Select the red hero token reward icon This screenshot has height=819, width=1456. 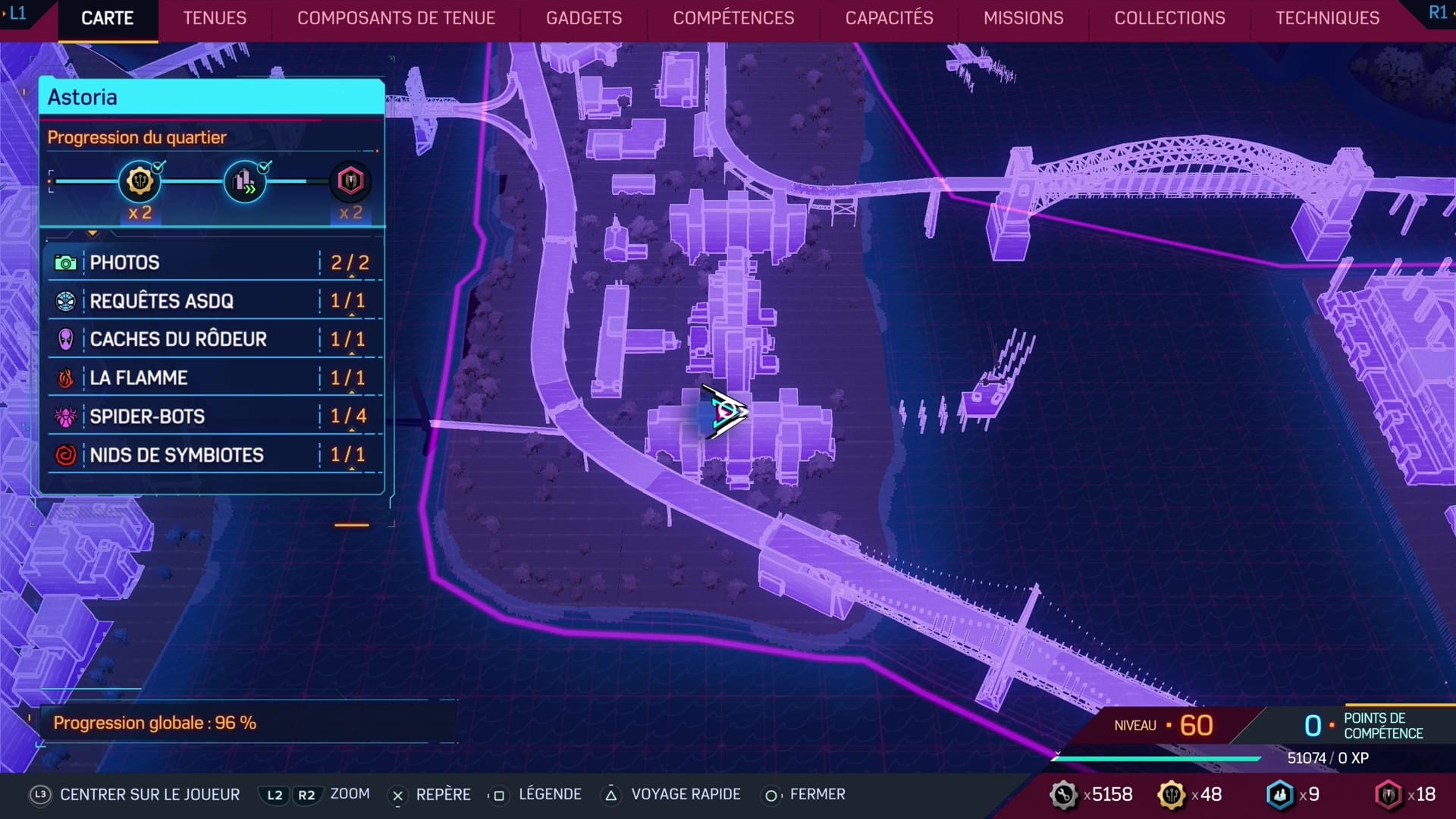350,181
